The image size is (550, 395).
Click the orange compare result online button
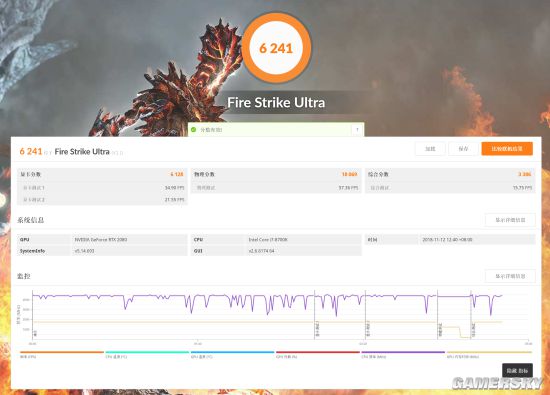point(507,149)
